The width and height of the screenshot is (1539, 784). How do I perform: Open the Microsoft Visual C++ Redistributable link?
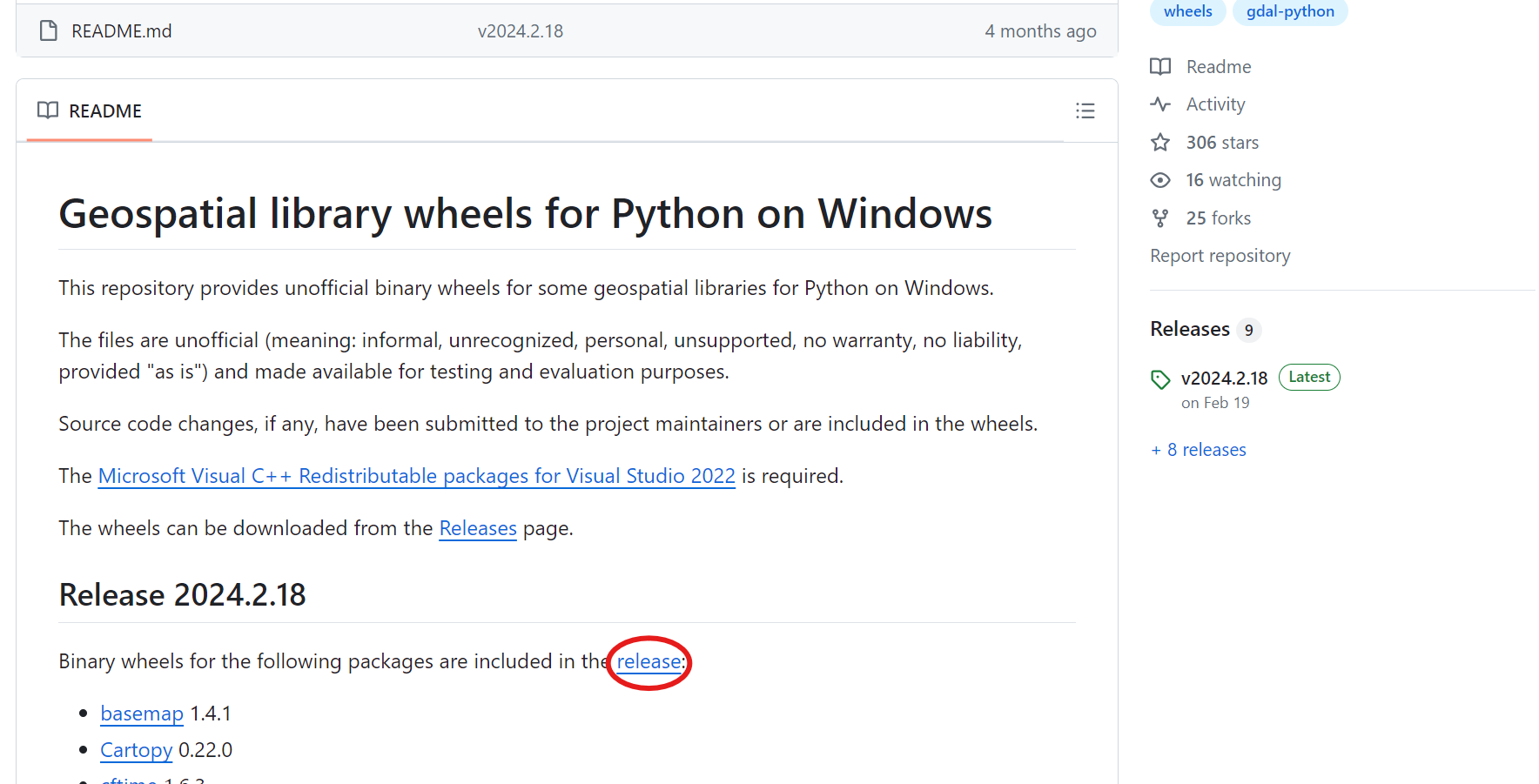[416, 476]
